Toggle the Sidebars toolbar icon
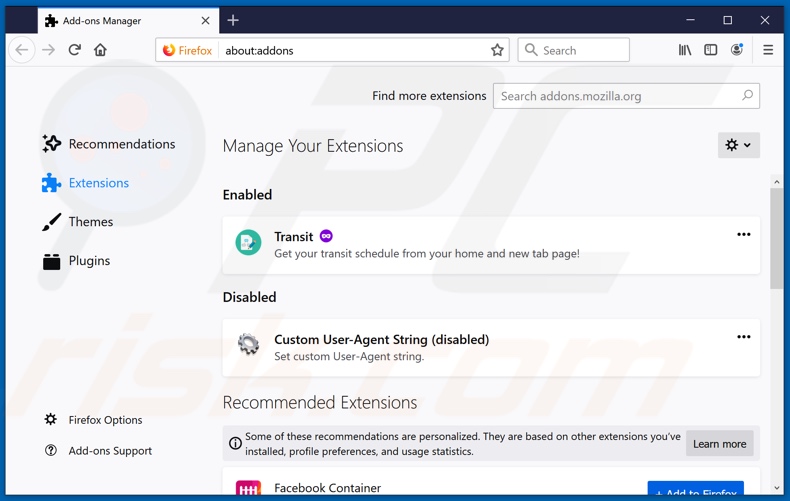790x501 pixels. (711, 50)
